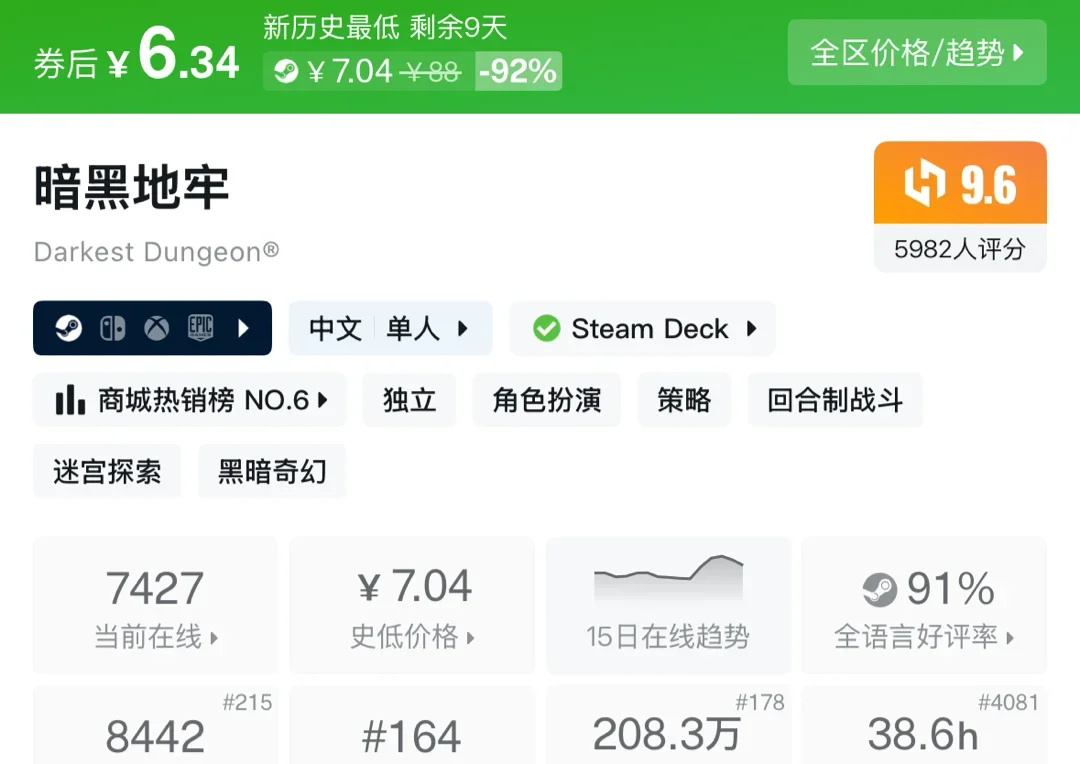Open the 迷宫探索 tag
This screenshot has height=764, width=1080.
(107, 471)
